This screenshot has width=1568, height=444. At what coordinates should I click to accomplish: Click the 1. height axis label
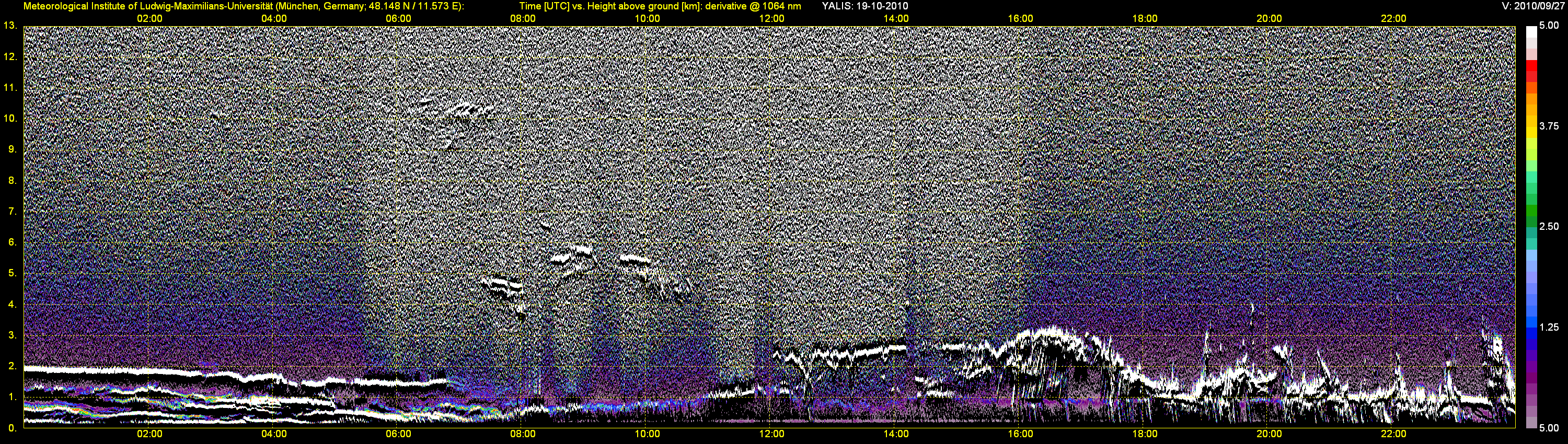(13, 396)
